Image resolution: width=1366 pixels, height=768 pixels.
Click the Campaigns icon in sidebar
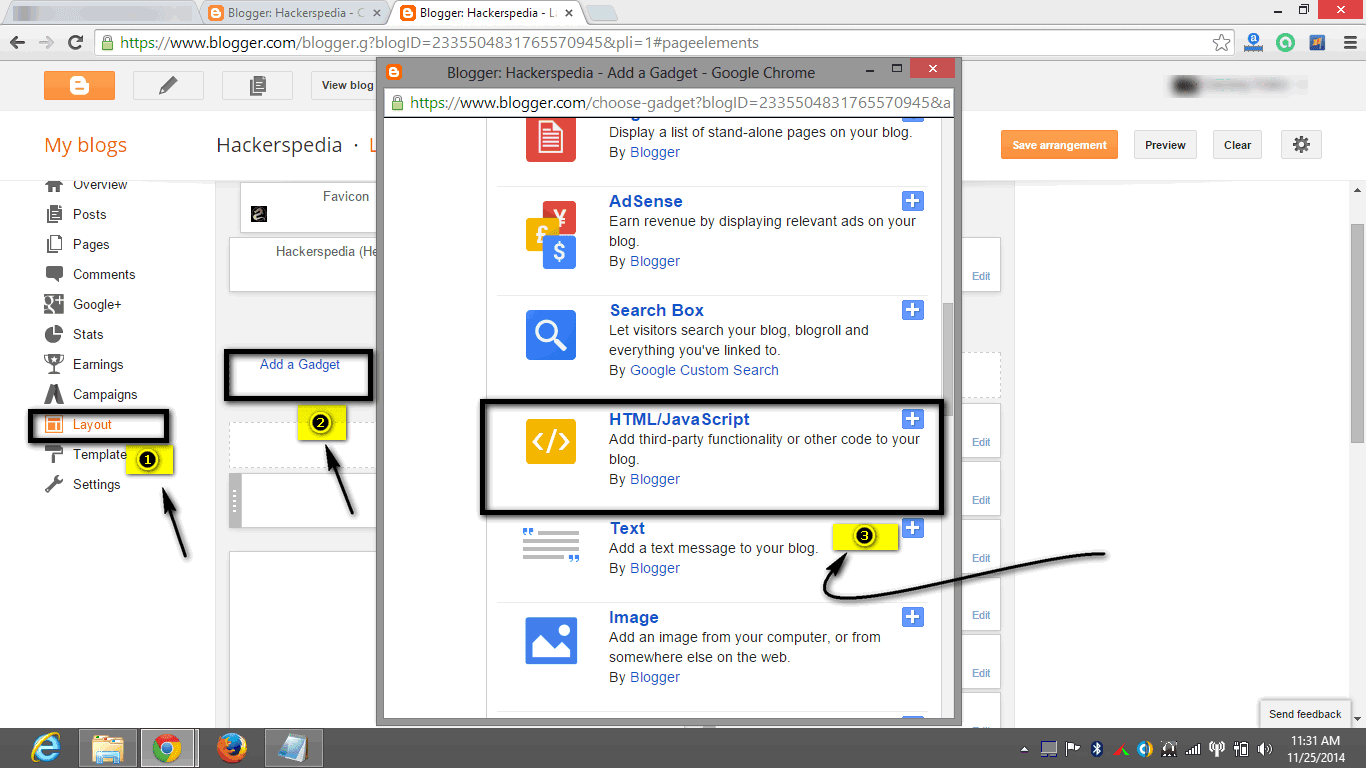point(54,394)
